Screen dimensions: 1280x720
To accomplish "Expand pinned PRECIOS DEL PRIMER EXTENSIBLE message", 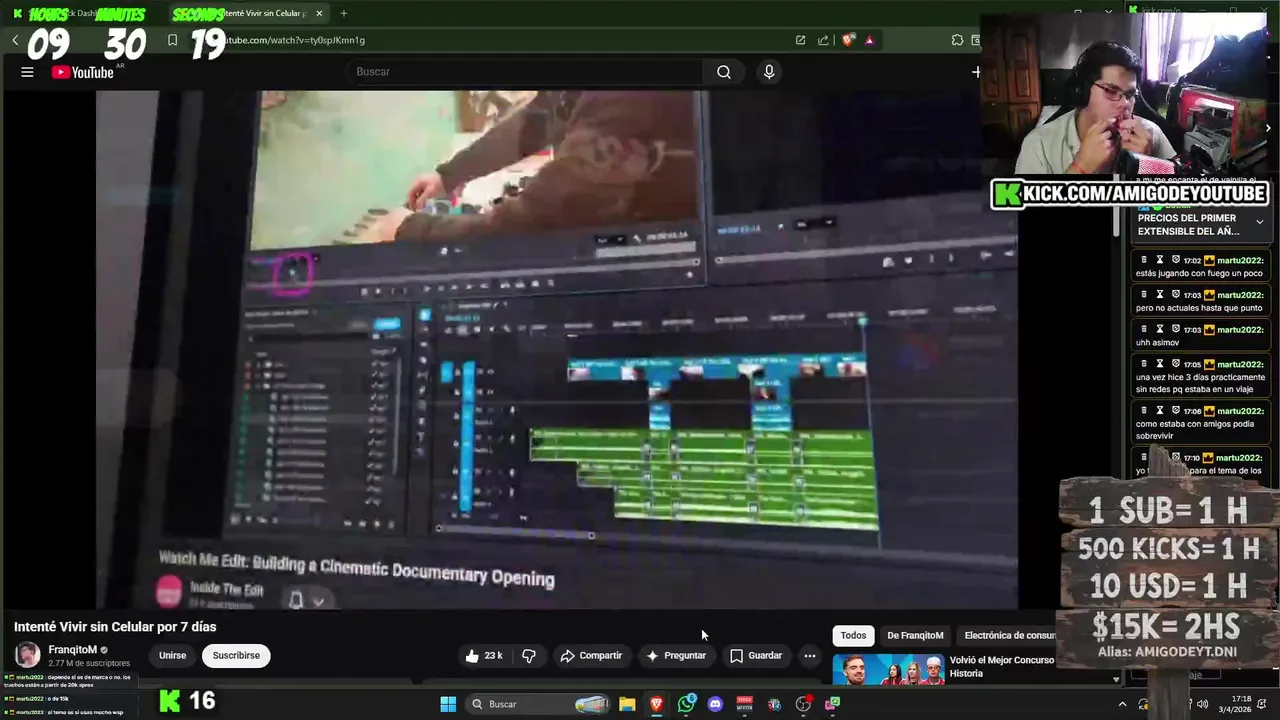I will (x=1260, y=222).
